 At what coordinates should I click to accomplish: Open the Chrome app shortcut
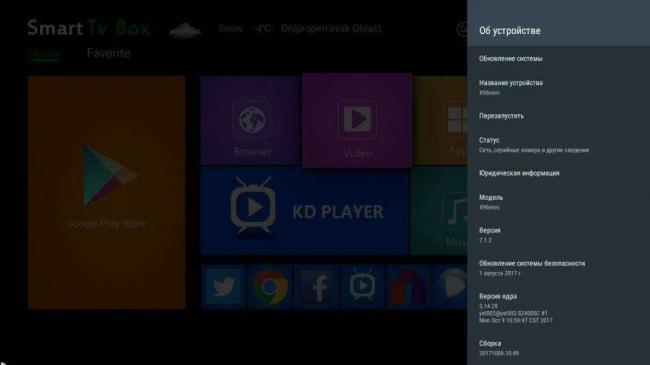[x=270, y=287]
